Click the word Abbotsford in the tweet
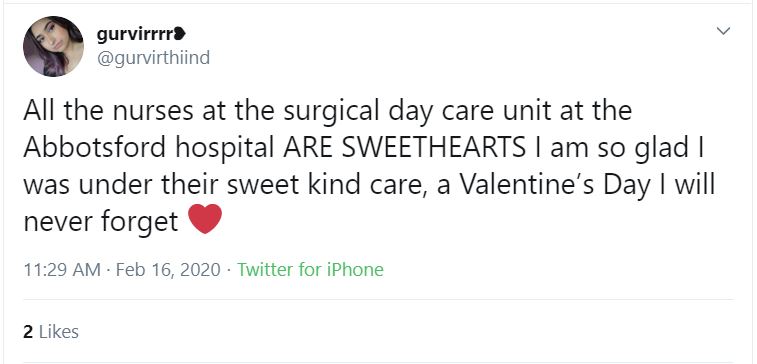The width and height of the screenshot is (757, 364). coord(95,148)
